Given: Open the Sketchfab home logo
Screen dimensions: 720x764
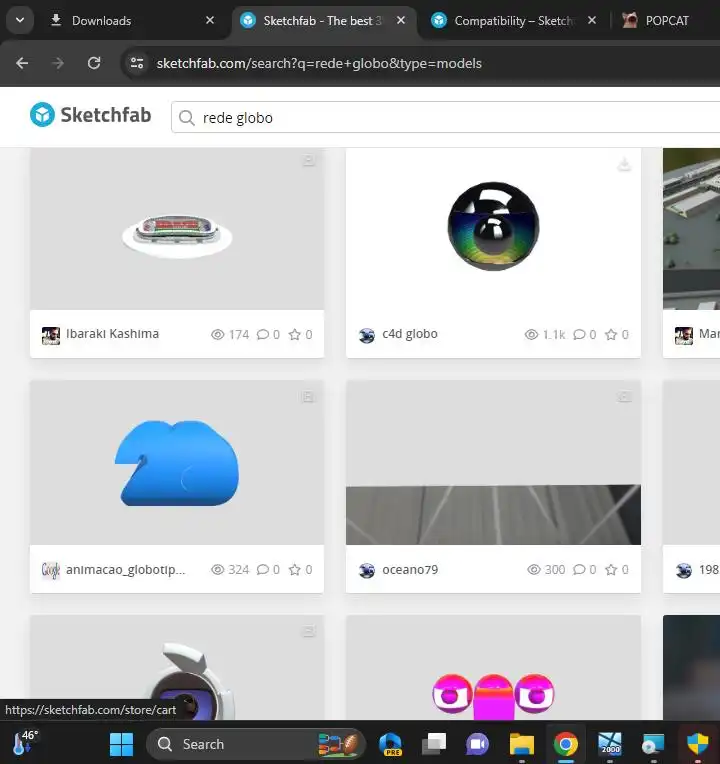Looking at the screenshot, I should click(91, 115).
